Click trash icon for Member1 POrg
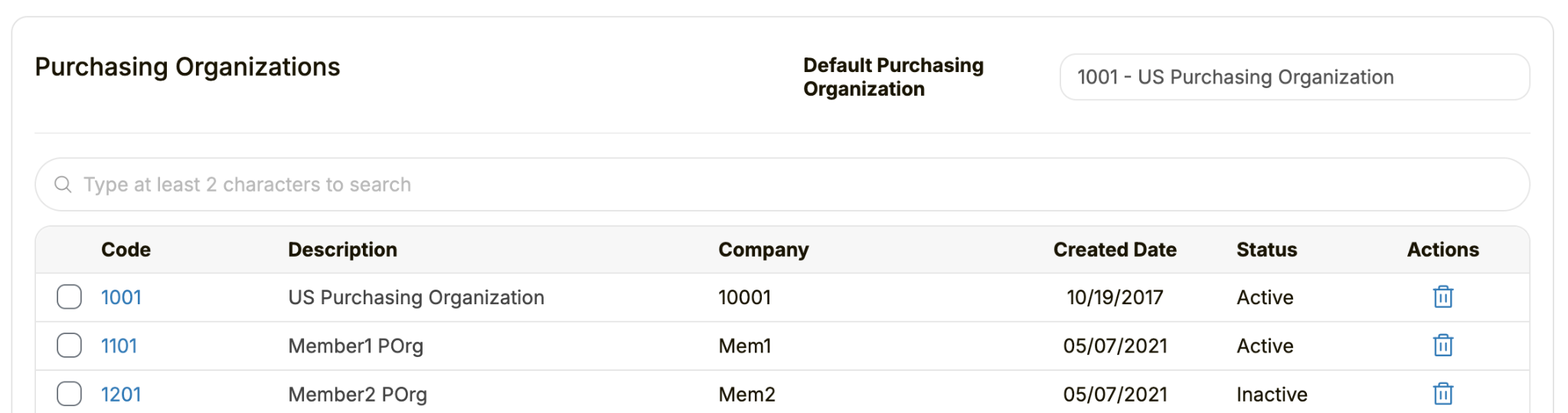1568x413 pixels. [x=1442, y=346]
